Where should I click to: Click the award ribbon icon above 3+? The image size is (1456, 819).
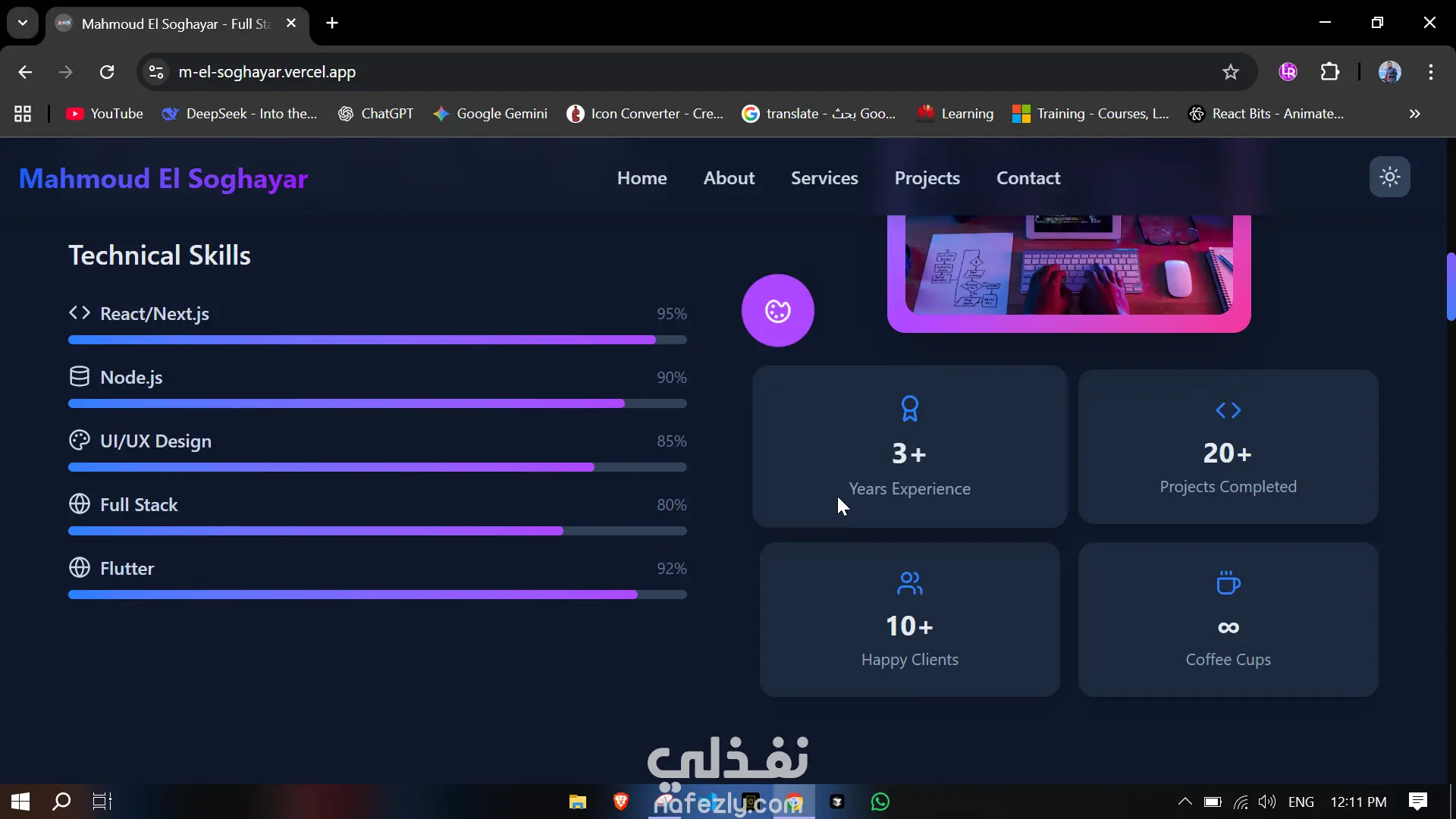909,409
